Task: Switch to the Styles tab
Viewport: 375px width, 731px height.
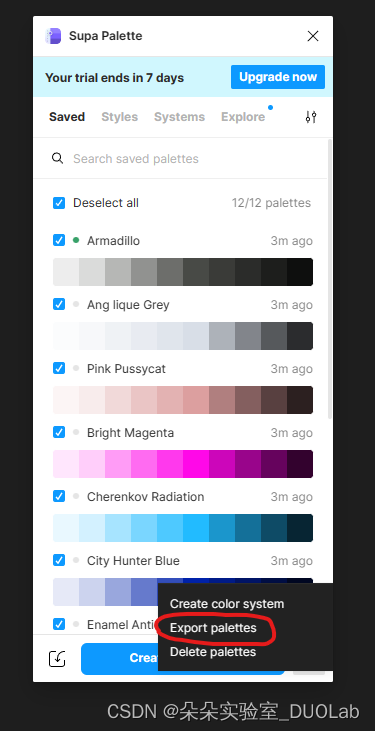Action: tap(119, 117)
